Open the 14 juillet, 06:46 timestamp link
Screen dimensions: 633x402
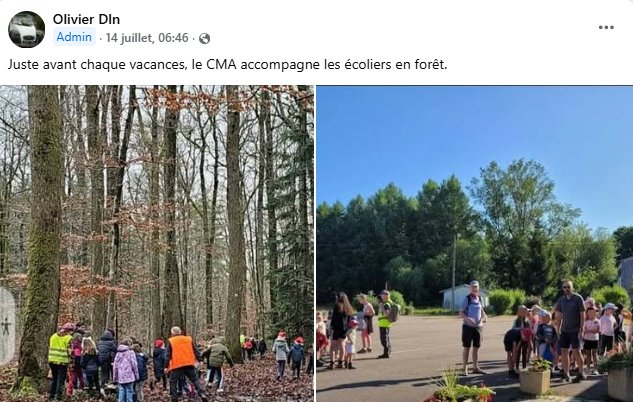tap(147, 38)
